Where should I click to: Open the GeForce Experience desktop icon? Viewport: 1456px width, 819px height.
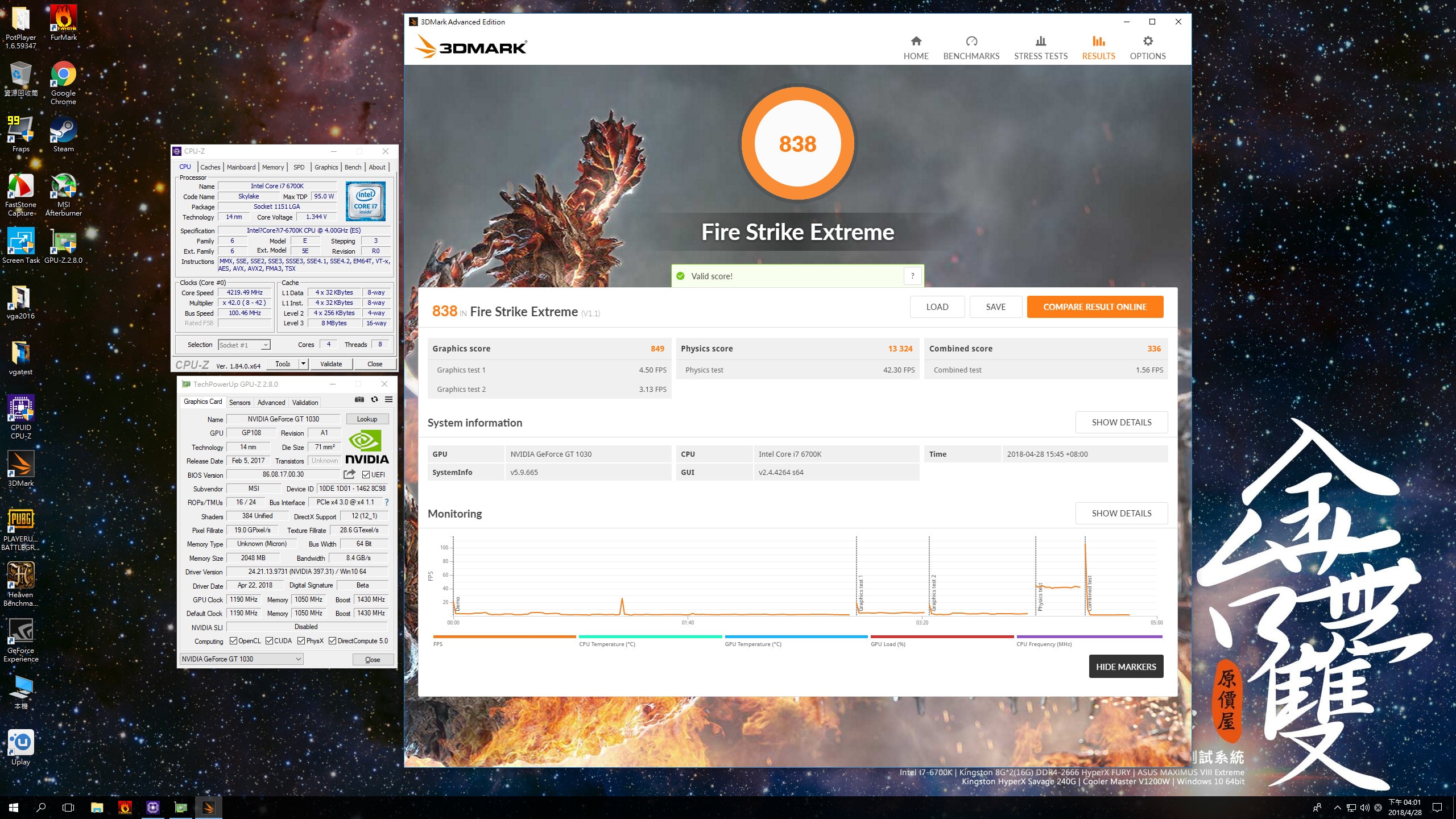tap(20, 640)
